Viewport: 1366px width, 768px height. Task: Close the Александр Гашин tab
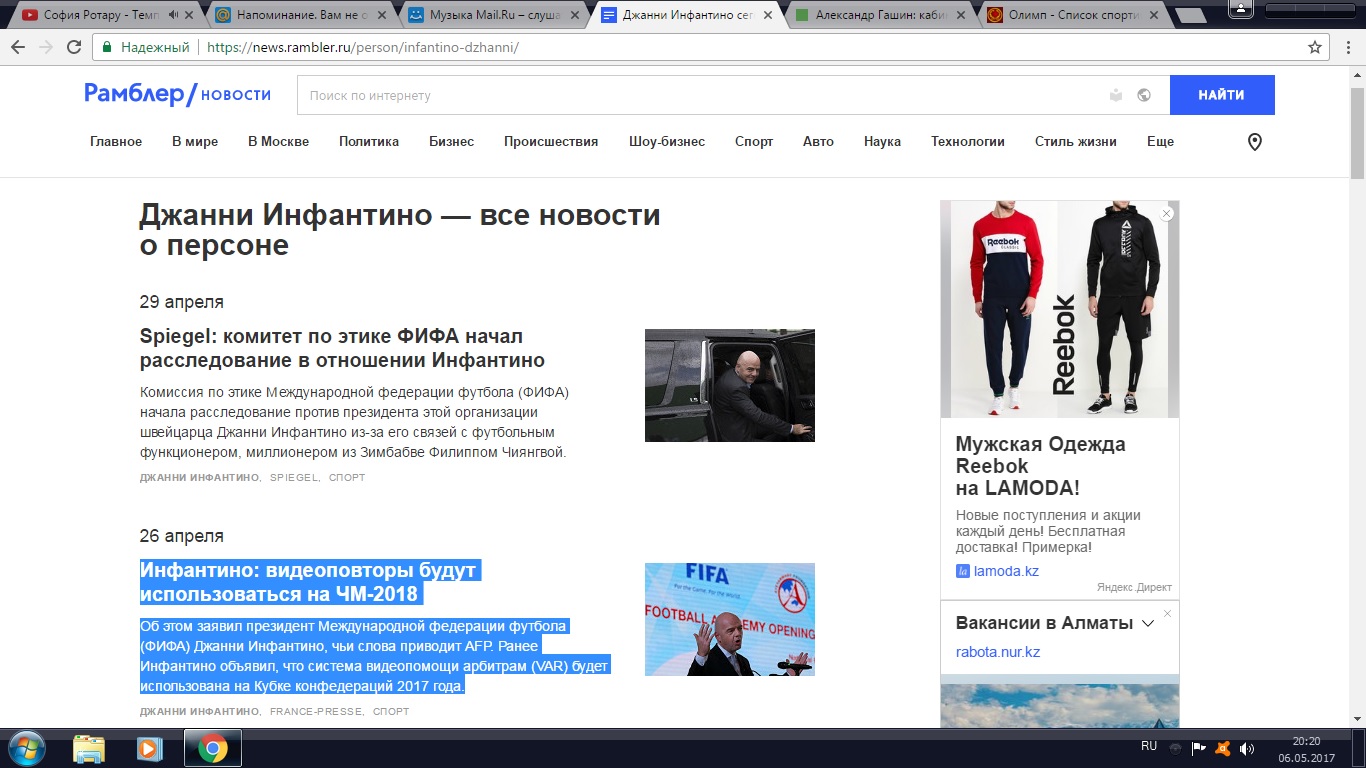[961, 15]
